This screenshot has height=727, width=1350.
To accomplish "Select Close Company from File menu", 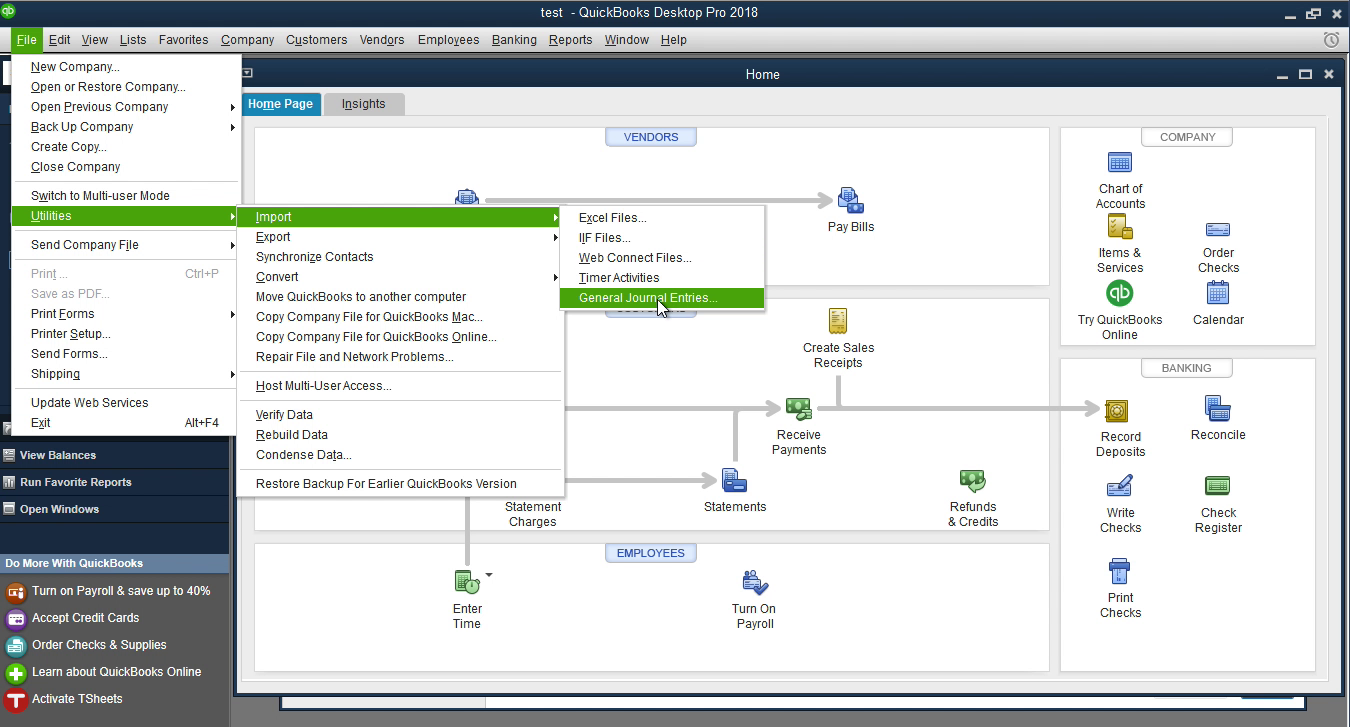I will coord(126,167).
